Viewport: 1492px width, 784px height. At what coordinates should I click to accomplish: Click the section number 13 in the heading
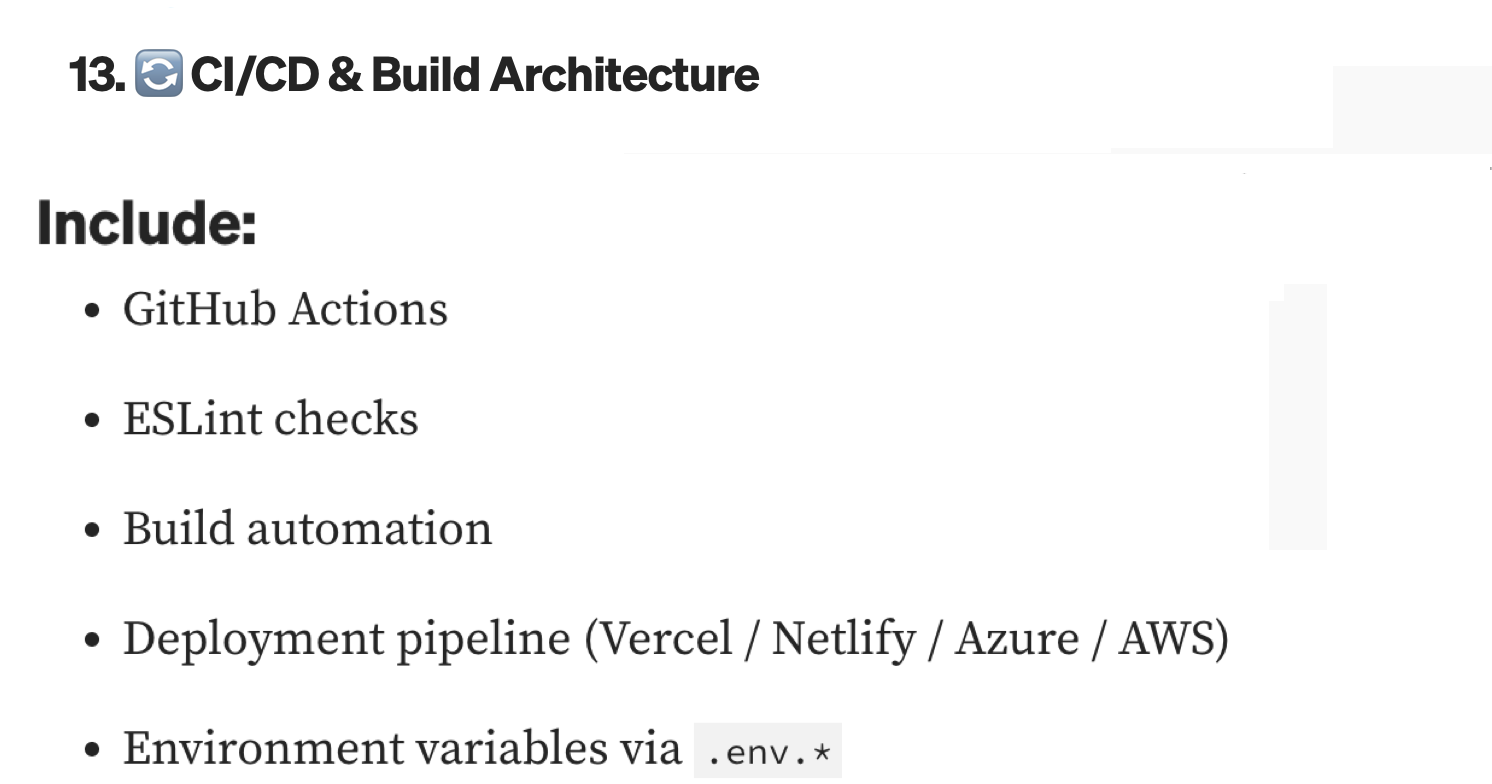click(96, 75)
